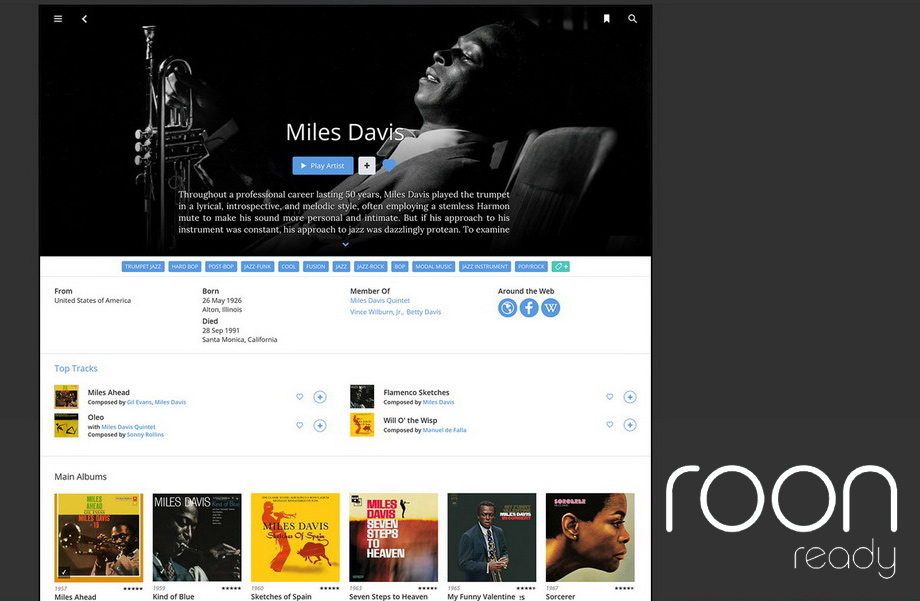The width and height of the screenshot is (920, 601).
Task: Click the add tag icon button
Action: coord(561,267)
